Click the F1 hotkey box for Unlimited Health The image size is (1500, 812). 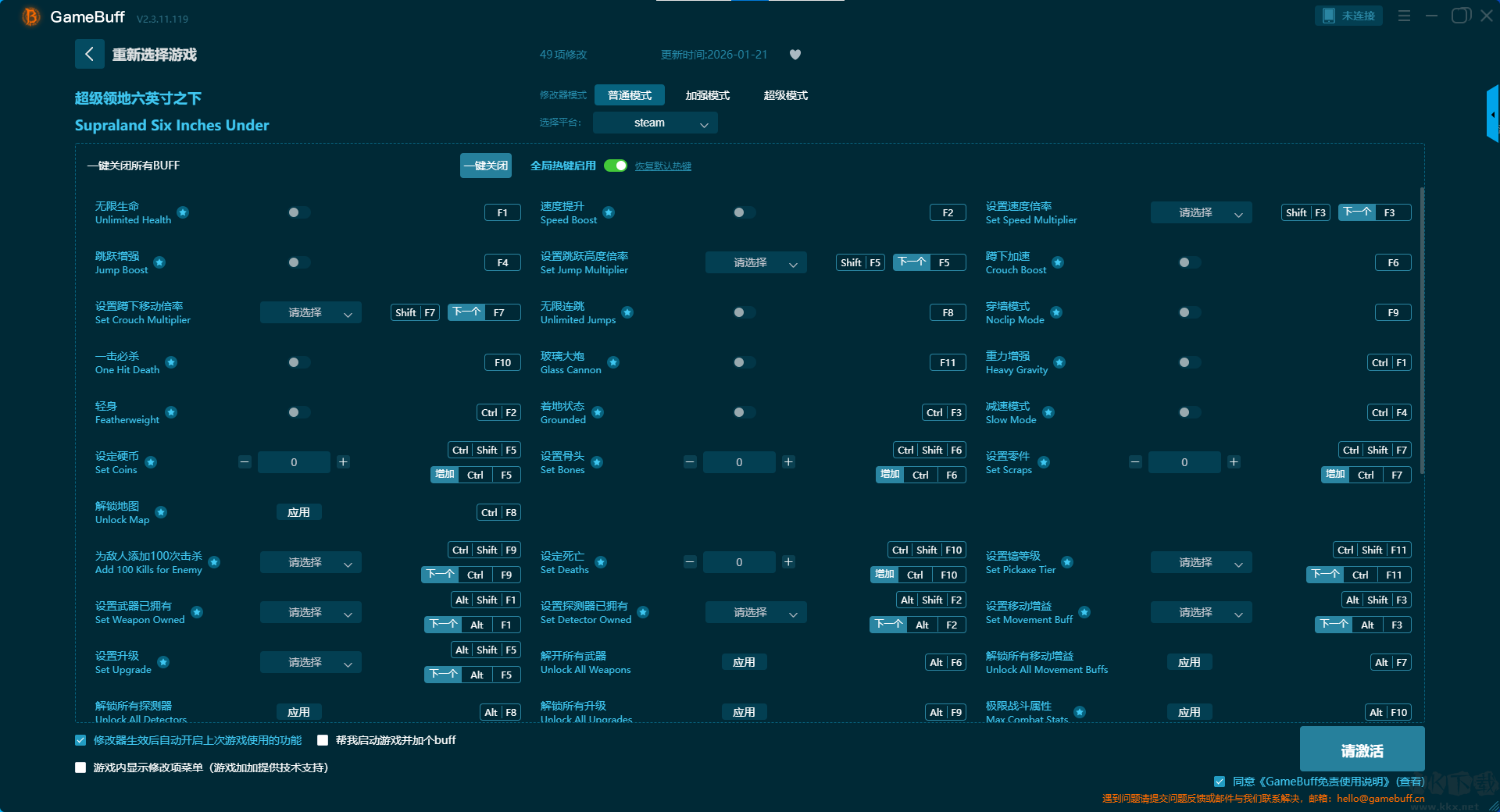(502, 212)
